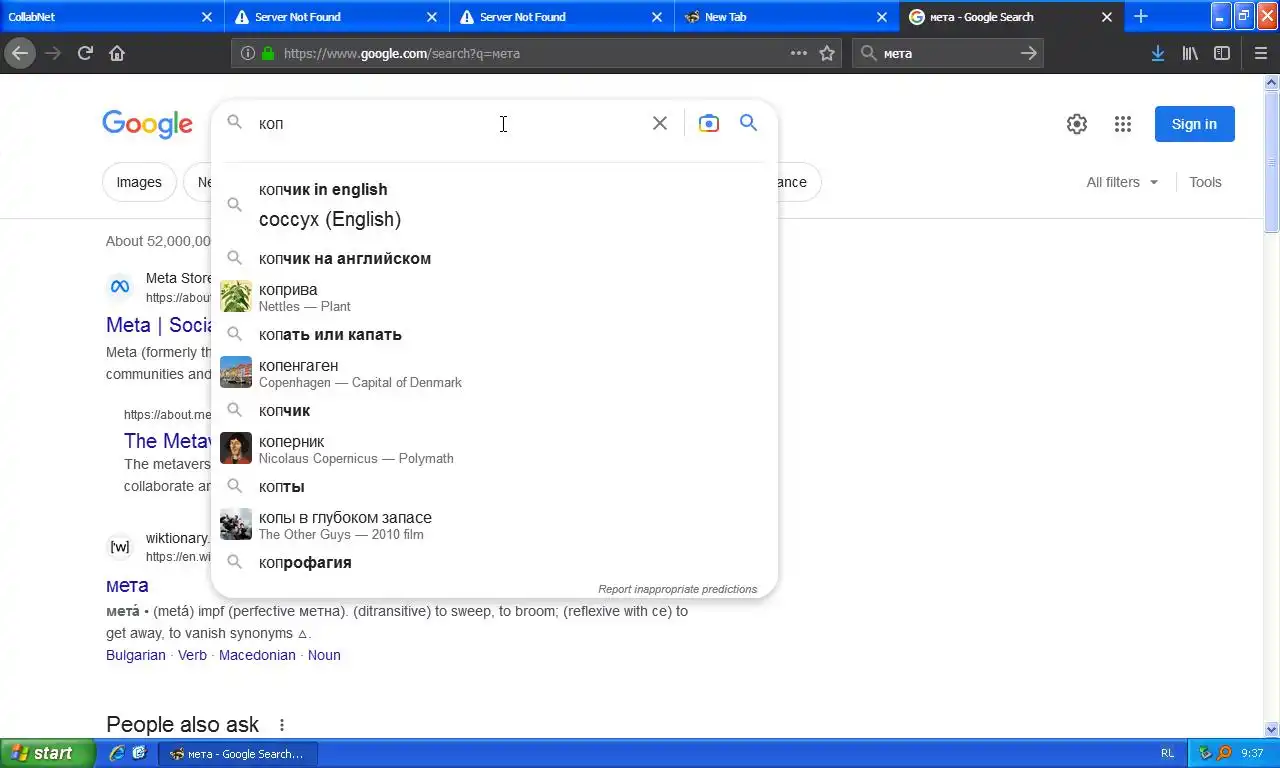Choose suggestion копчик на английском

[494, 258]
